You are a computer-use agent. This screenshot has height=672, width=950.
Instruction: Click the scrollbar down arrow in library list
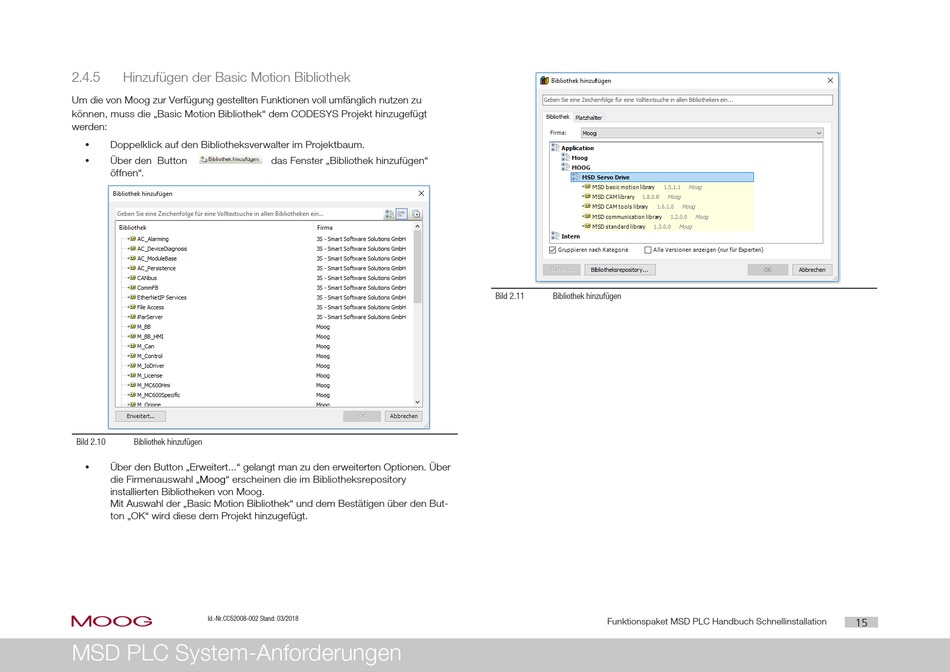(417, 402)
